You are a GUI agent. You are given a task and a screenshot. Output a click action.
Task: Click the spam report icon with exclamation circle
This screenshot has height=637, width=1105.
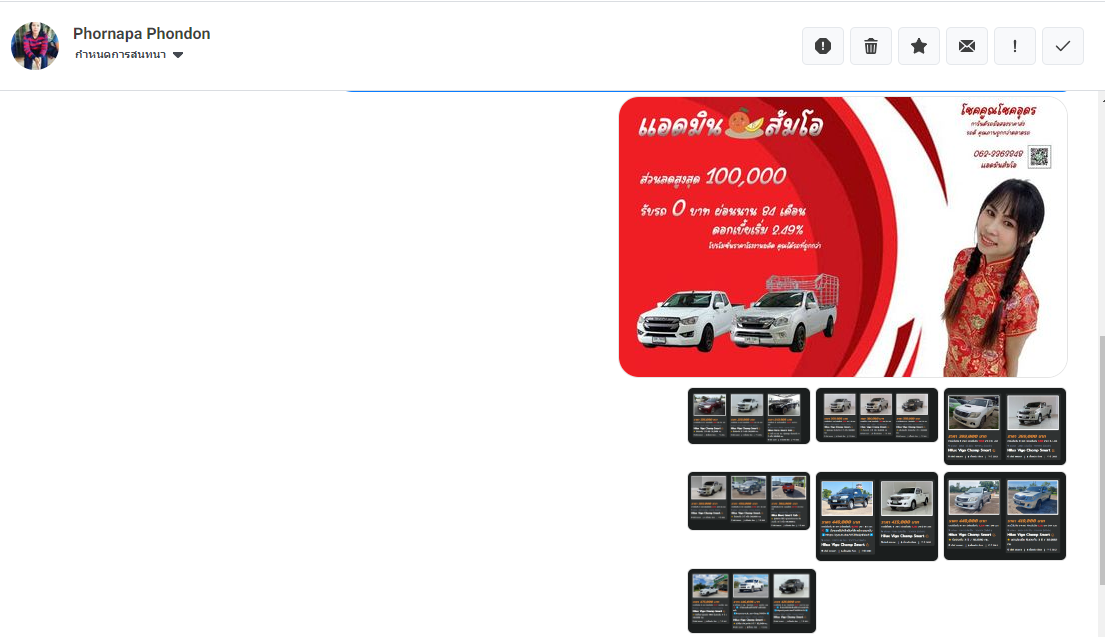coord(822,47)
